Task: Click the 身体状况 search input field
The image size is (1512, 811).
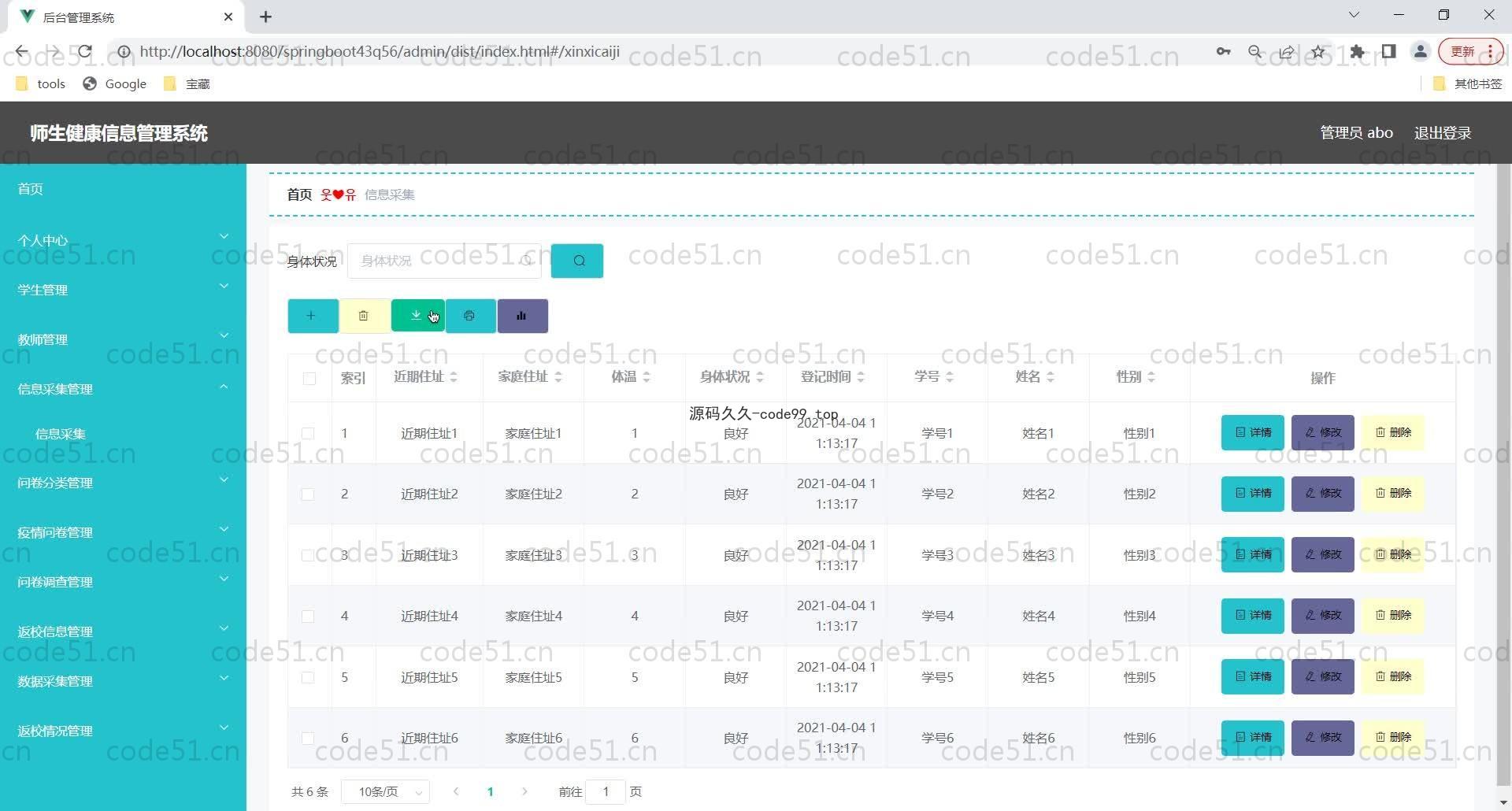Action: [x=445, y=261]
